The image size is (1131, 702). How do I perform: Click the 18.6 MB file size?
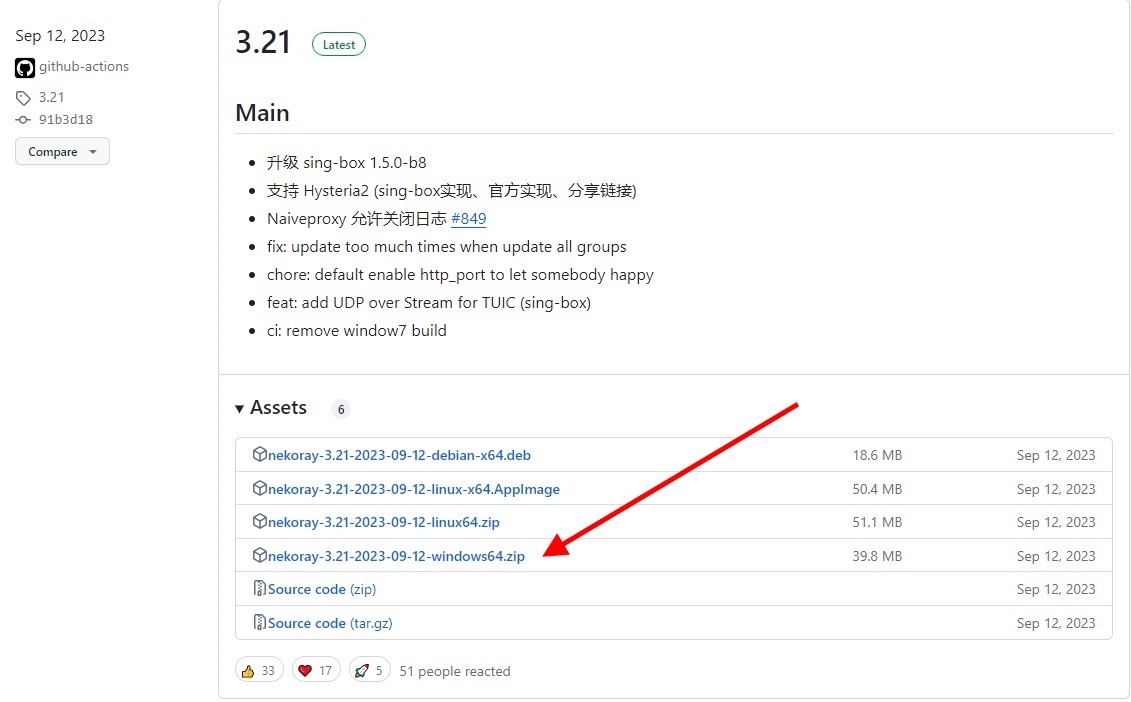tap(877, 455)
